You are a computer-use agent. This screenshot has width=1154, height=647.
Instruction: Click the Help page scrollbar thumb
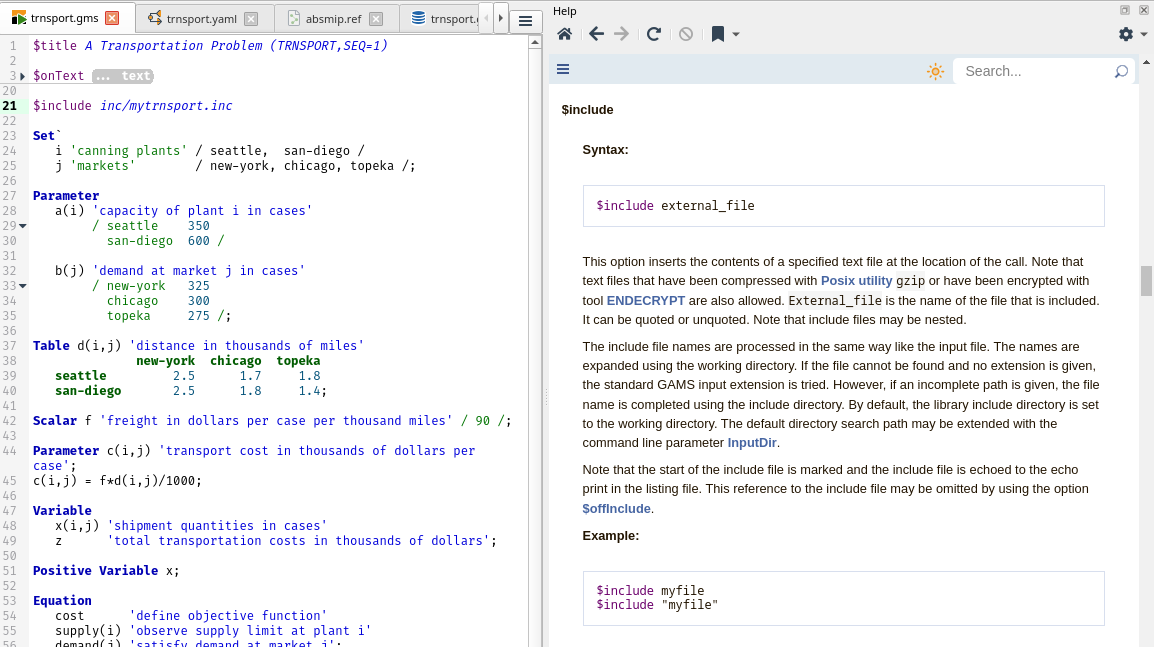coord(1146,280)
